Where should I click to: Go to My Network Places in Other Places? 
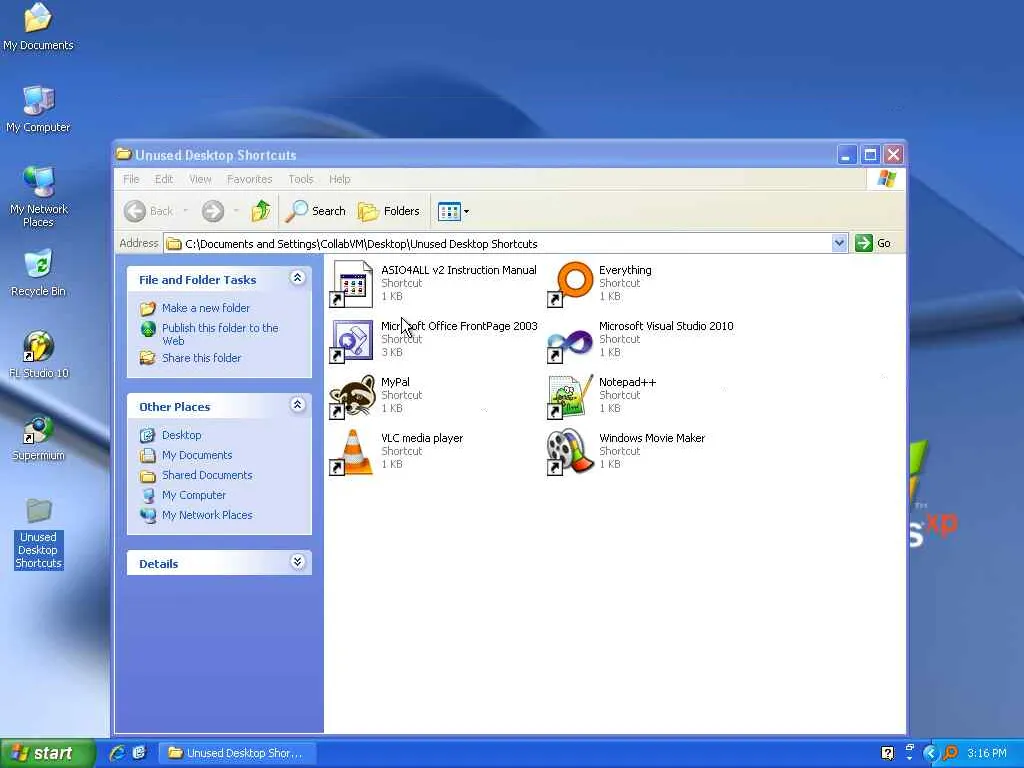click(x=207, y=515)
